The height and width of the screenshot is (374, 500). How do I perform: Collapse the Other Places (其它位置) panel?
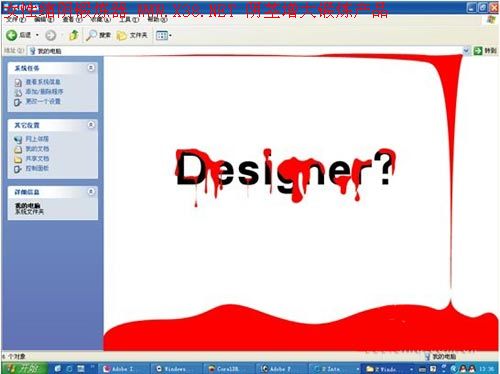(x=91, y=125)
